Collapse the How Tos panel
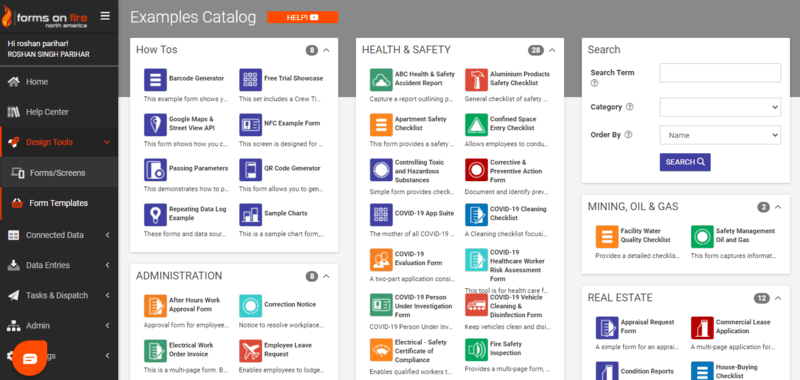Viewport: 800px width, 380px height. [x=327, y=50]
